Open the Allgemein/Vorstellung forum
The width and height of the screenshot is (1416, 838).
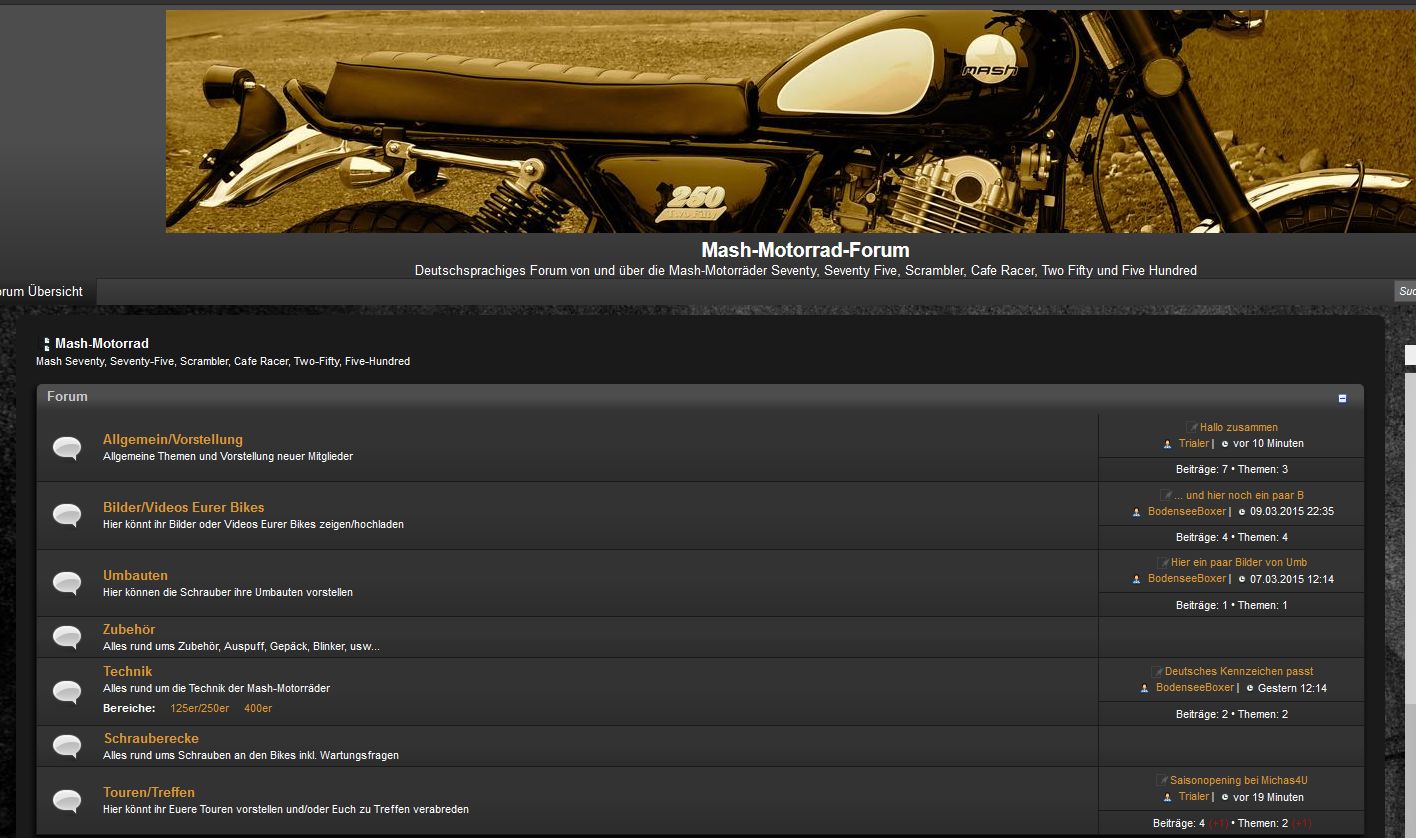coord(173,439)
